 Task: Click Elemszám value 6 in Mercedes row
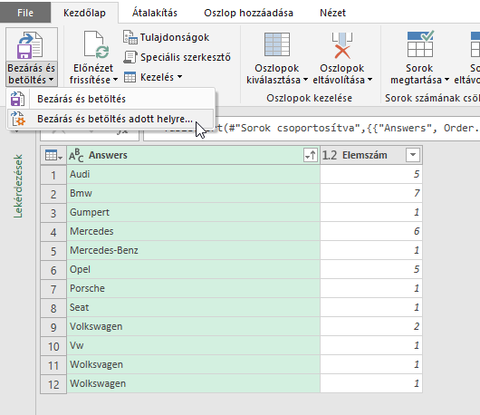[x=371, y=231]
